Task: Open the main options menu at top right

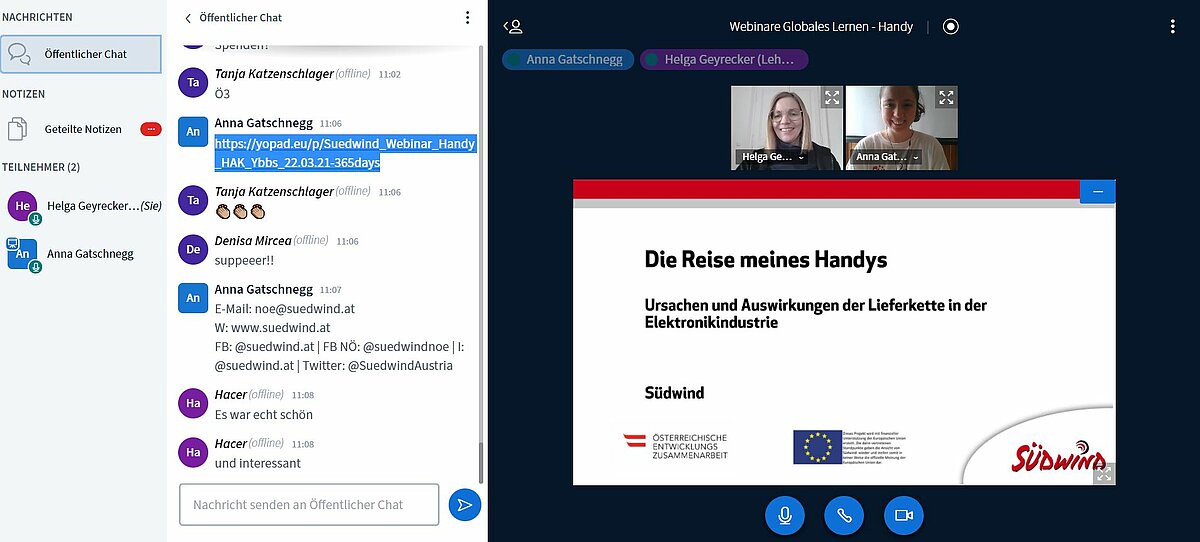Action: click(1172, 27)
